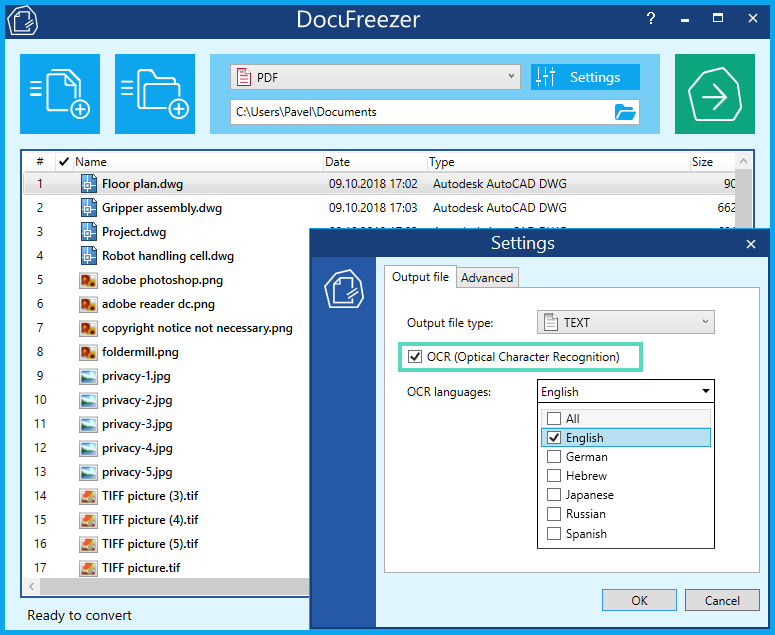Viewport: 775px width, 635px height.
Task: Cancel the Settings dialog
Action: click(x=722, y=600)
